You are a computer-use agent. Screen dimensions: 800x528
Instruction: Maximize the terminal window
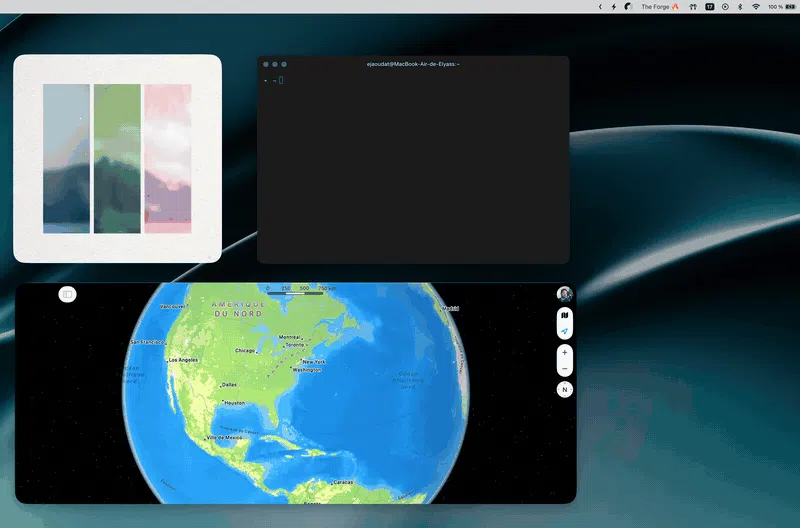[x=284, y=64]
